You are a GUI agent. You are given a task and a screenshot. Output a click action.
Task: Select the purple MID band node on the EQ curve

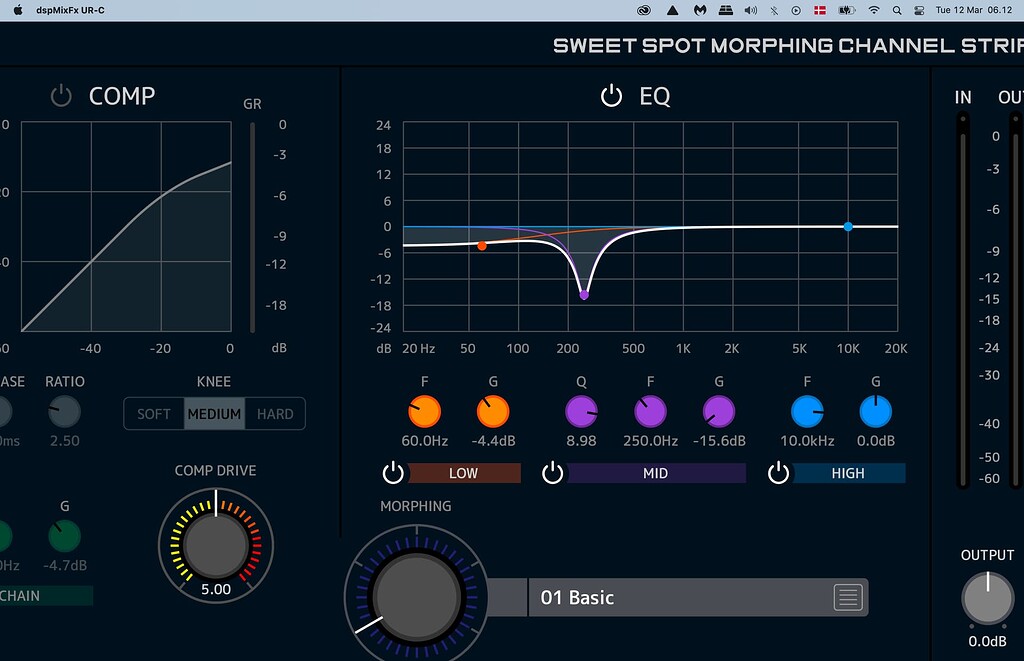(x=584, y=293)
